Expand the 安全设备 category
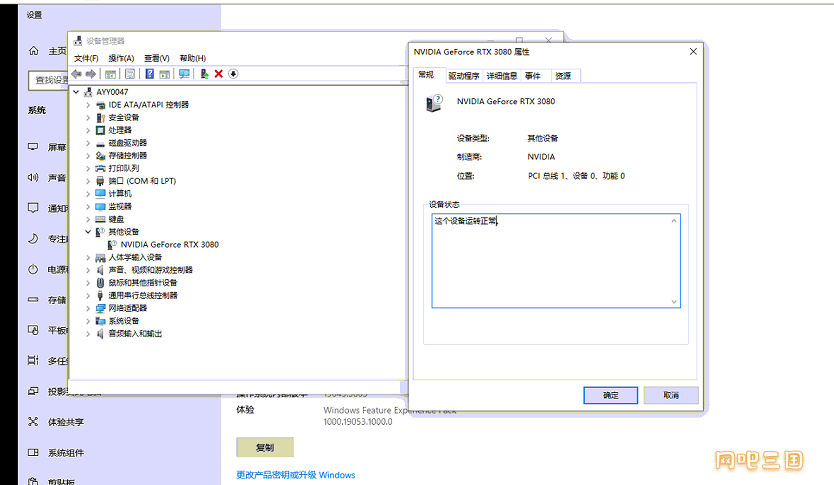The height and width of the screenshot is (485, 834). point(88,118)
